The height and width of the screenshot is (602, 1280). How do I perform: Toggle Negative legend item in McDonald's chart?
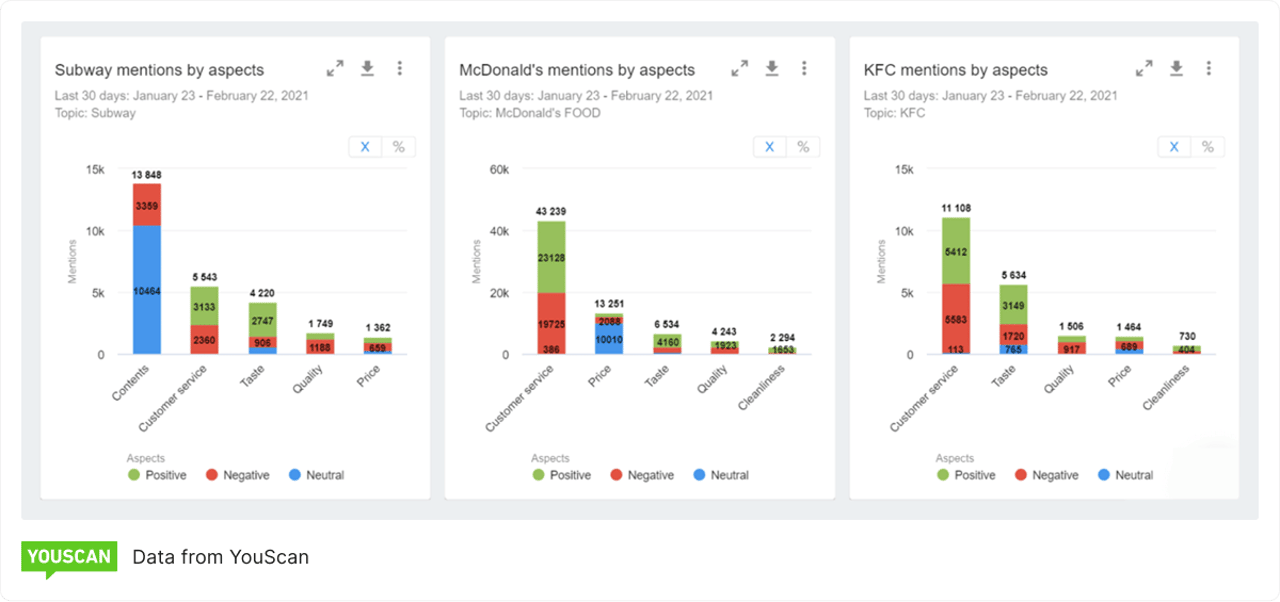pos(640,475)
